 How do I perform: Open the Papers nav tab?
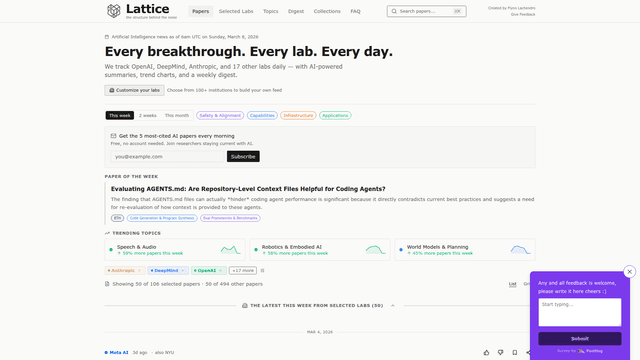(200, 11)
